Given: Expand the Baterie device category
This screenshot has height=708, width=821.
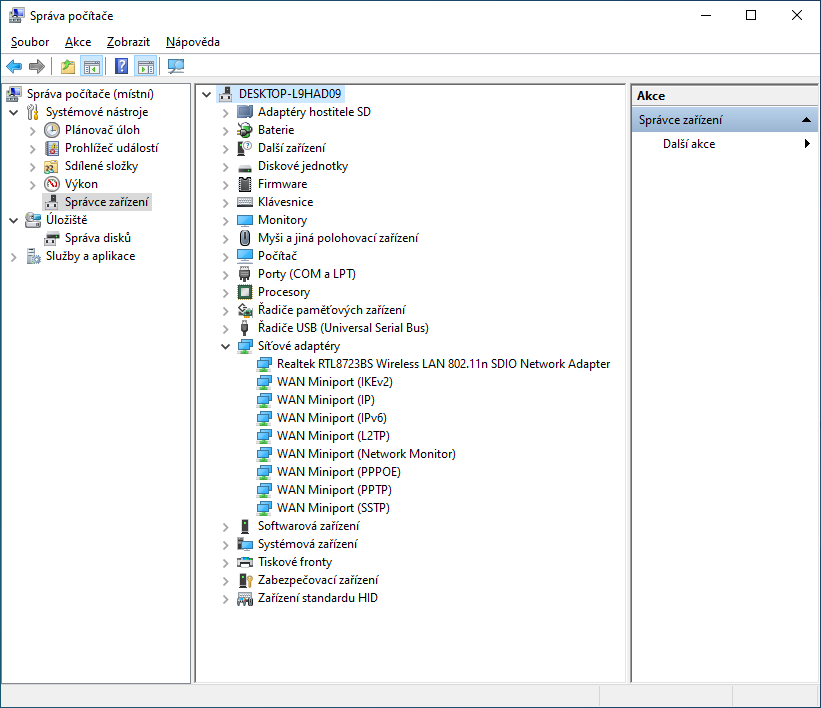Looking at the screenshot, I should coord(226,130).
